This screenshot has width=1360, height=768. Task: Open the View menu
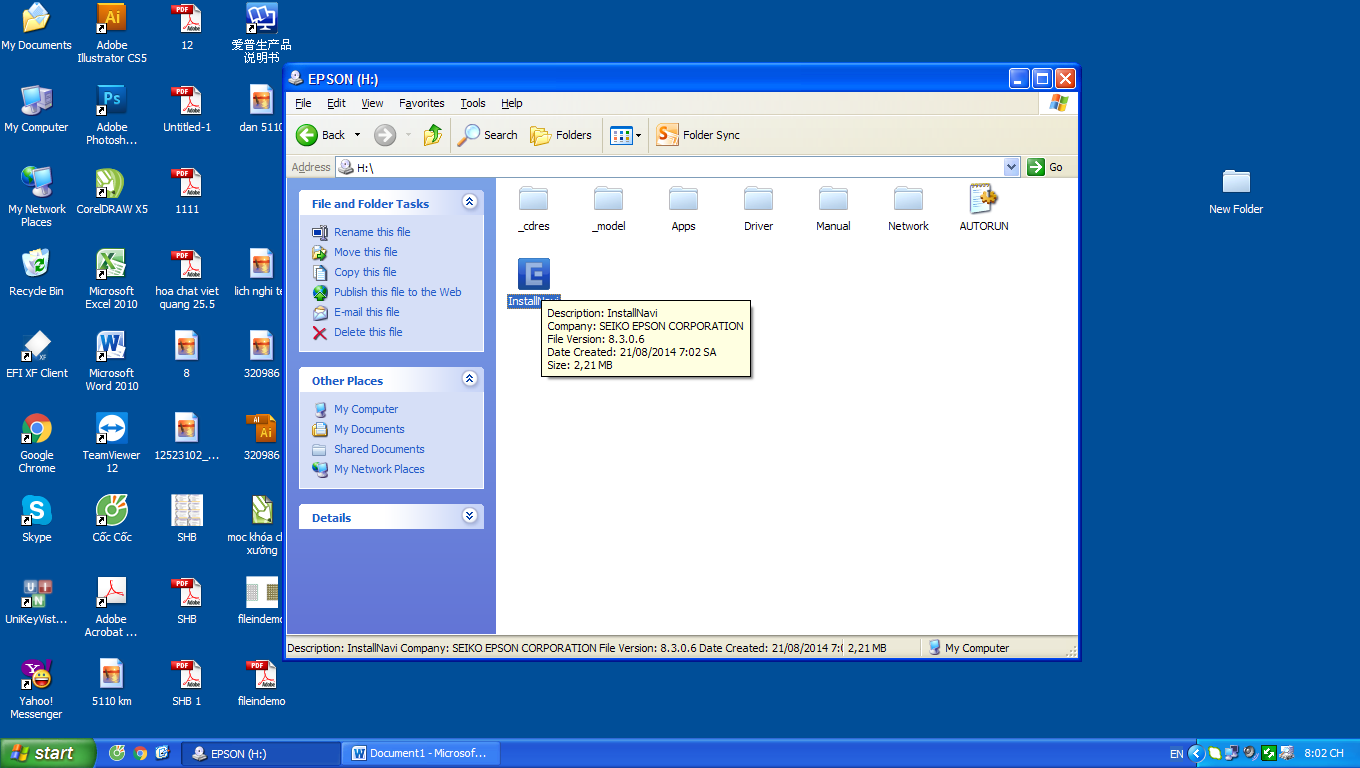pos(372,103)
